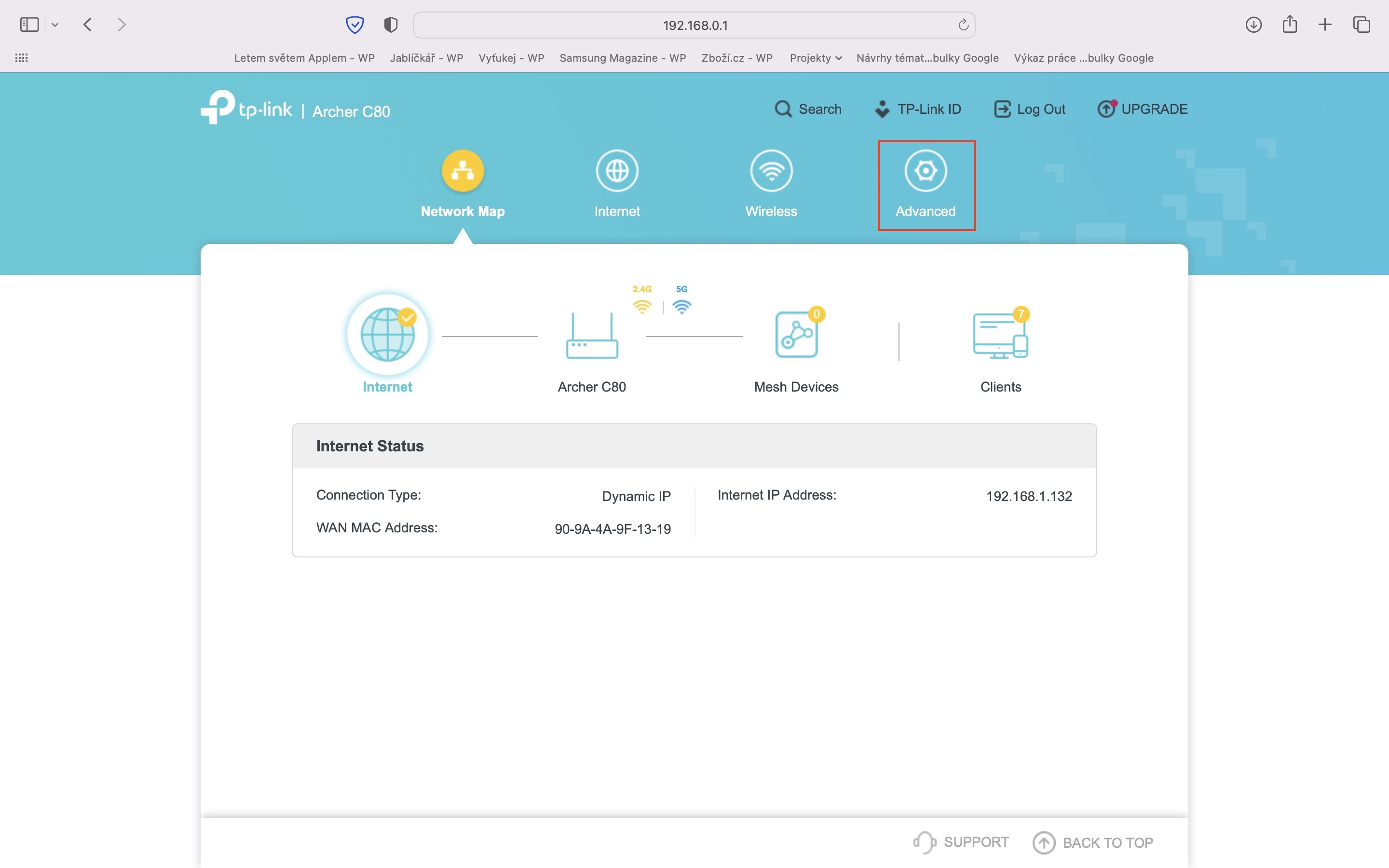Click the Archer C80 router icon
Viewport: 1389px width, 868px height.
[592, 337]
